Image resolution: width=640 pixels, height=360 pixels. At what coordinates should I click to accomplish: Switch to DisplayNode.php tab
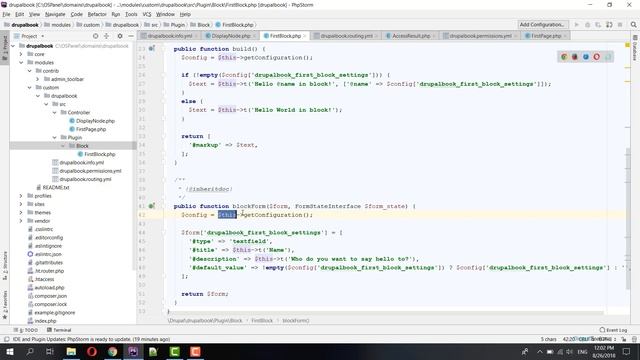231,36
